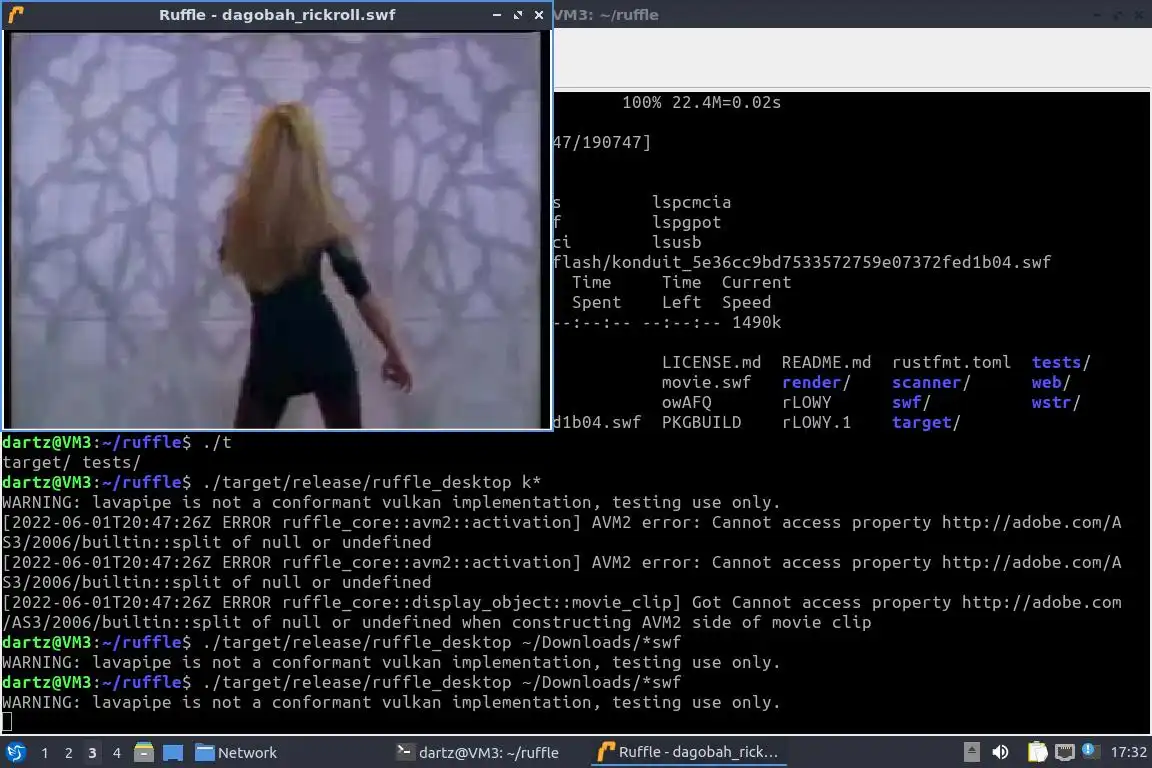This screenshot has width=1152, height=768.
Task: Open the clipboard manager tray icon
Action: pyautogui.click(x=1037, y=752)
